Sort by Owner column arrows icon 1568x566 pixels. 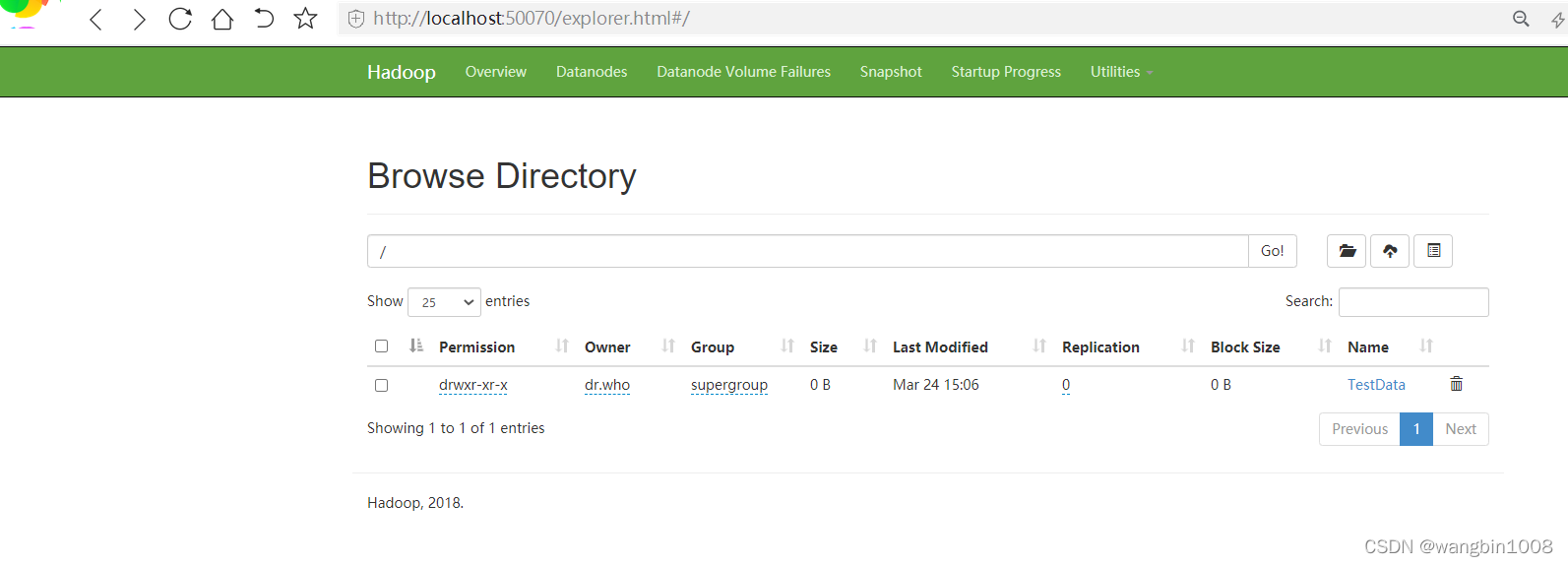668,346
